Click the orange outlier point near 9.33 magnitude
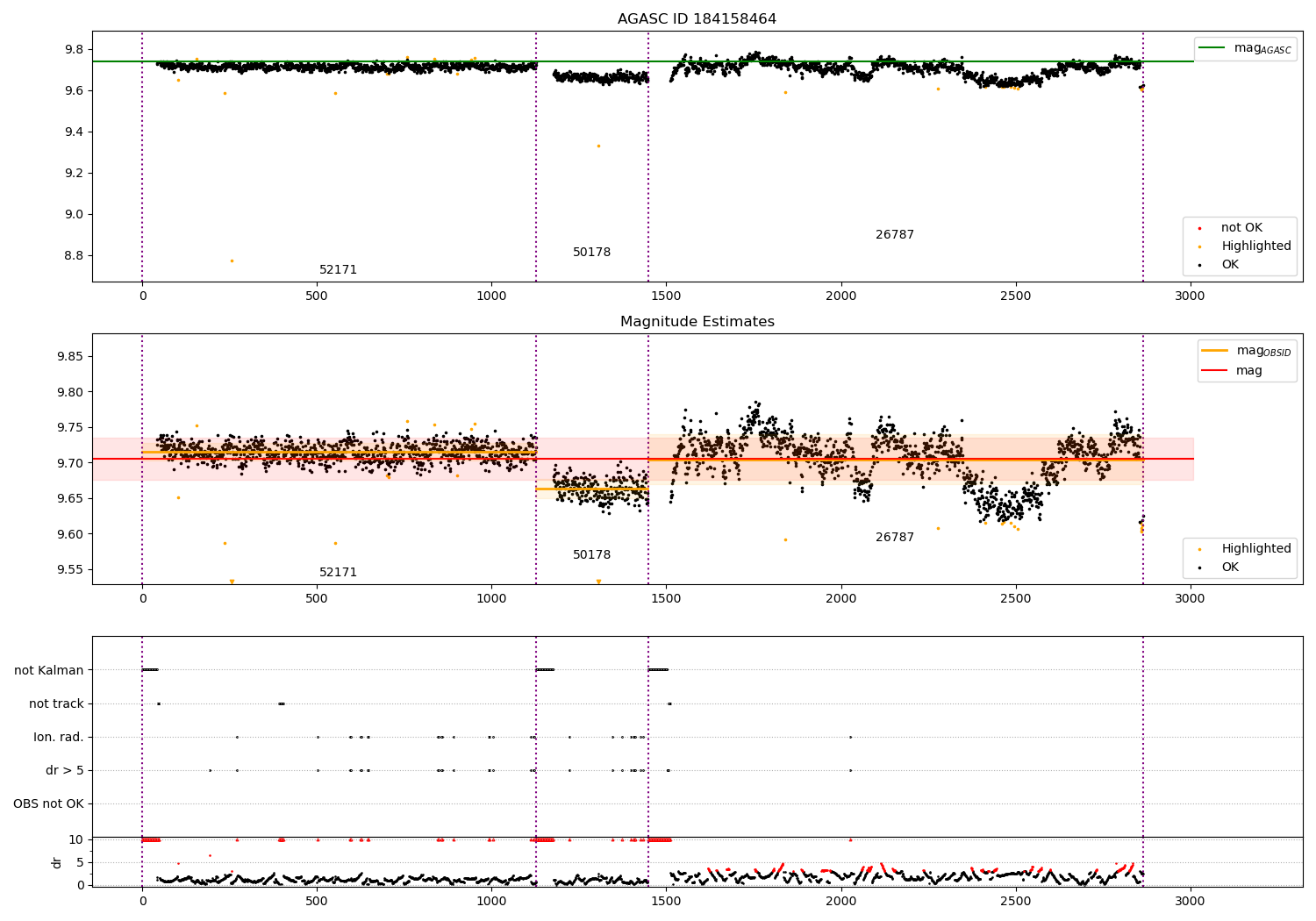The height and width of the screenshot is (921, 1316). click(598, 146)
